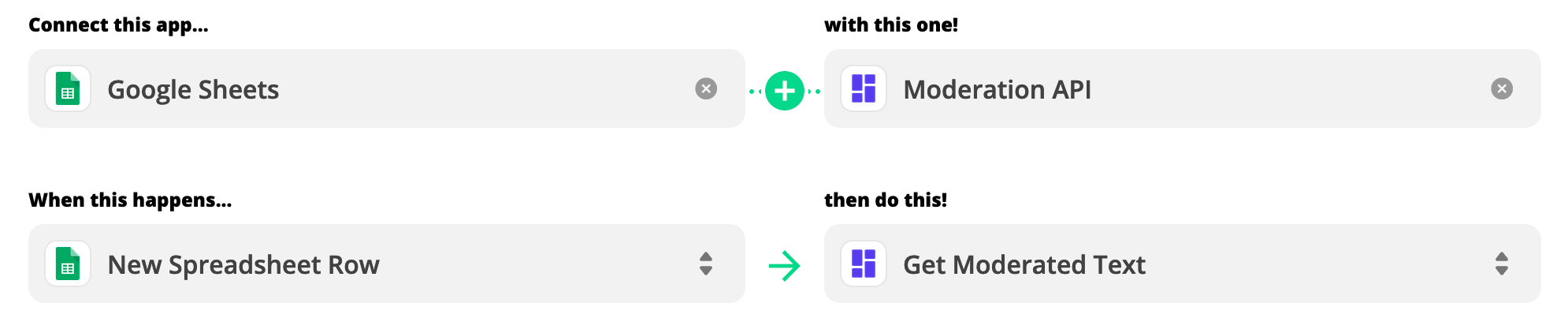Viewport: 1568px width, 333px height.
Task: Click the 'then do this!' heading
Action: click(886, 200)
